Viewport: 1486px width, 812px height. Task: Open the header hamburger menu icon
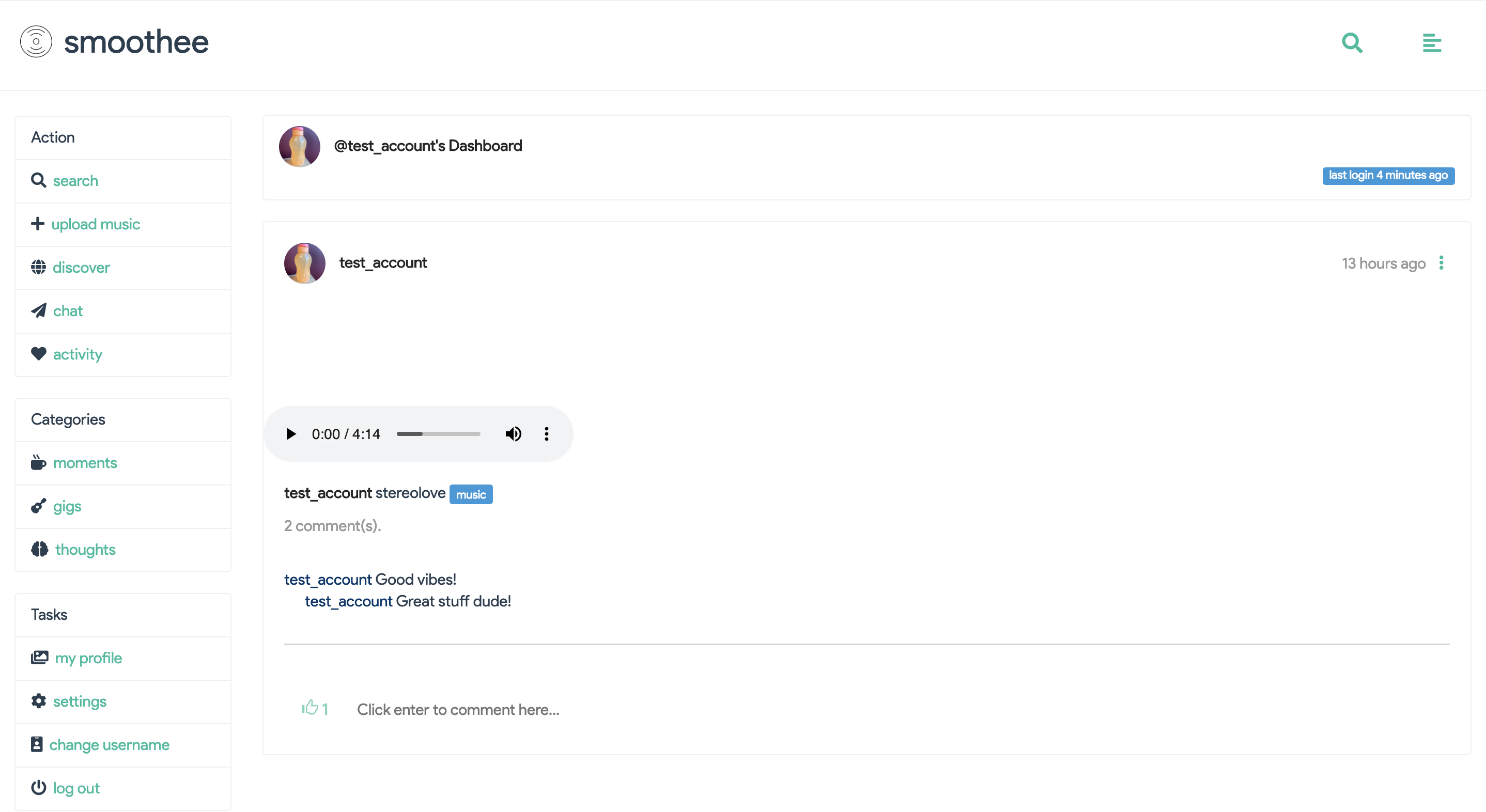1432,43
